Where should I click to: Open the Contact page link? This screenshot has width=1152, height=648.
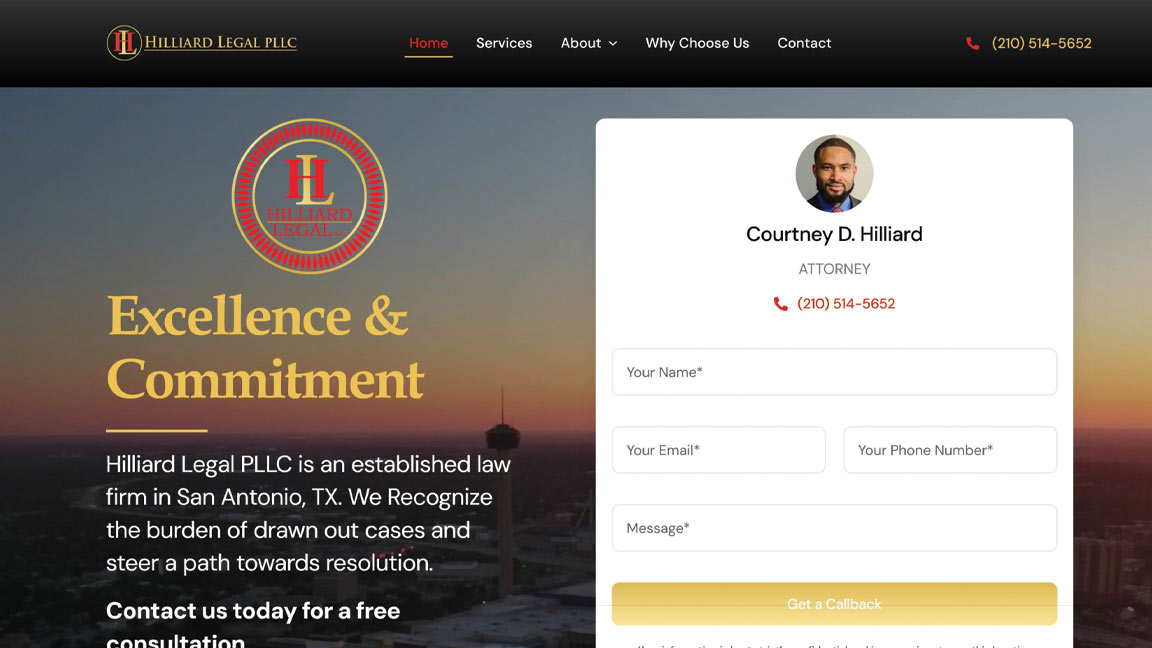pyautogui.click(x=804, y=43)
